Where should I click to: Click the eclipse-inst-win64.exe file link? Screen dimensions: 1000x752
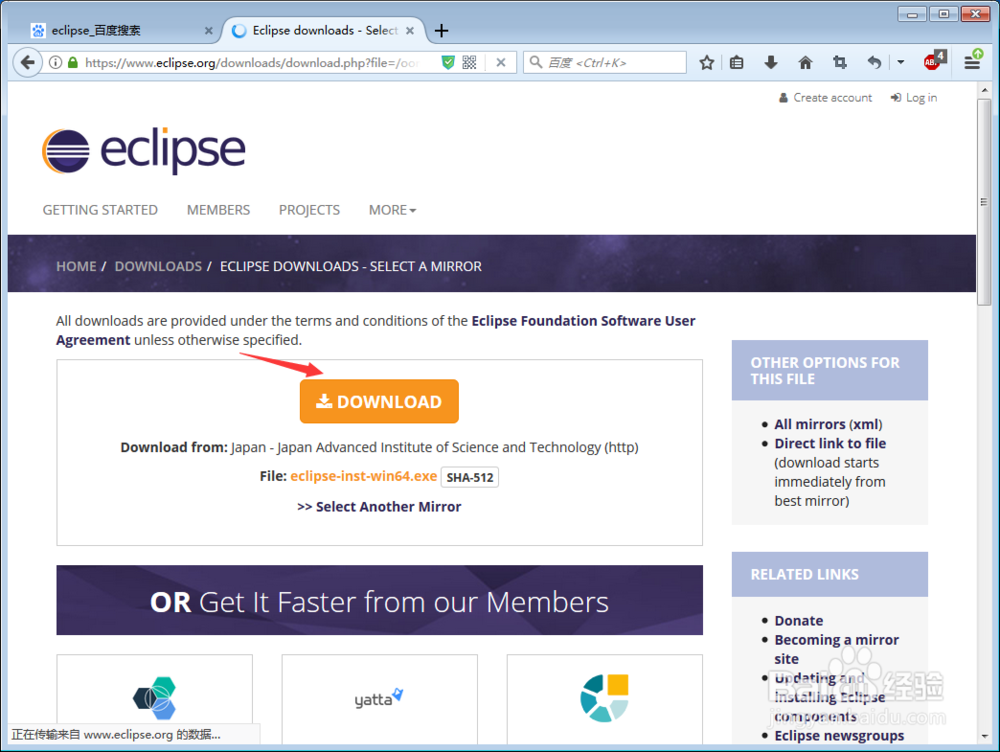364,476
